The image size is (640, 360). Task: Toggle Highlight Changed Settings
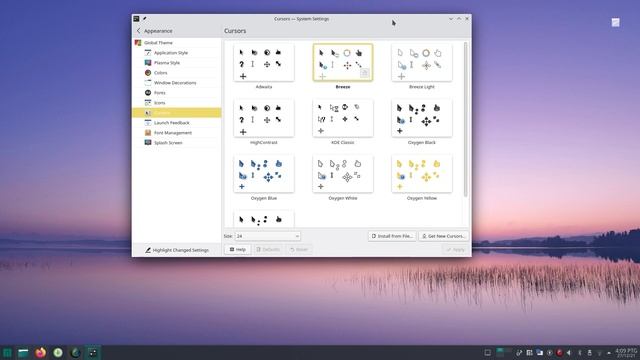coord(177,250)
